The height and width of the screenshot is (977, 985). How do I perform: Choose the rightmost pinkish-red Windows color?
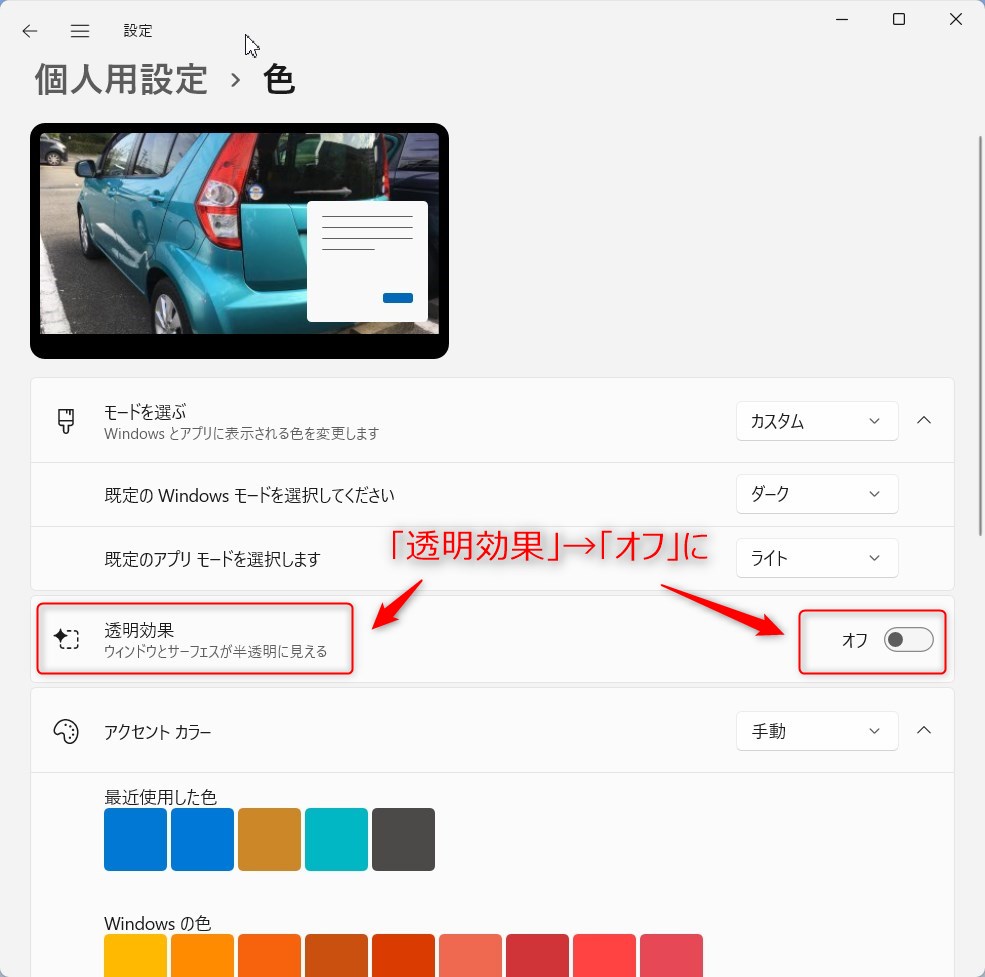pos(672,956)
